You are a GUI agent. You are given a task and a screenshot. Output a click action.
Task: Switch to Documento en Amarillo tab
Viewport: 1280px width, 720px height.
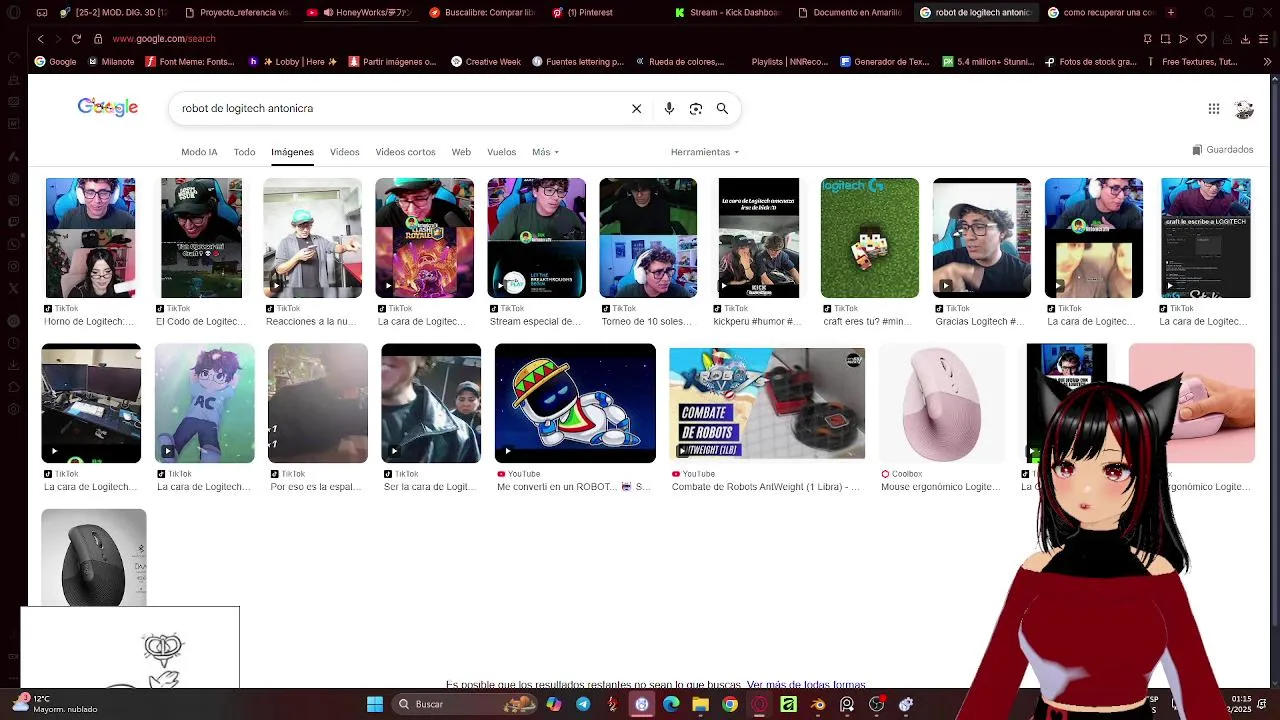pyautogui.click(x=850, y=13)
